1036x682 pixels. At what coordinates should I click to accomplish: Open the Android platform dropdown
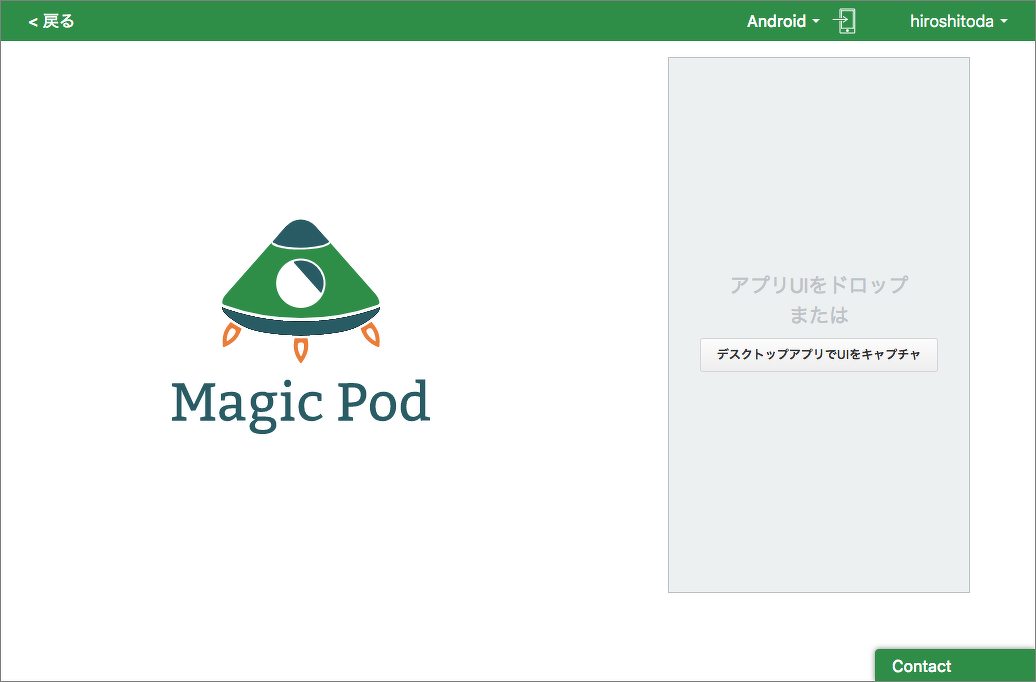point(776,21)
